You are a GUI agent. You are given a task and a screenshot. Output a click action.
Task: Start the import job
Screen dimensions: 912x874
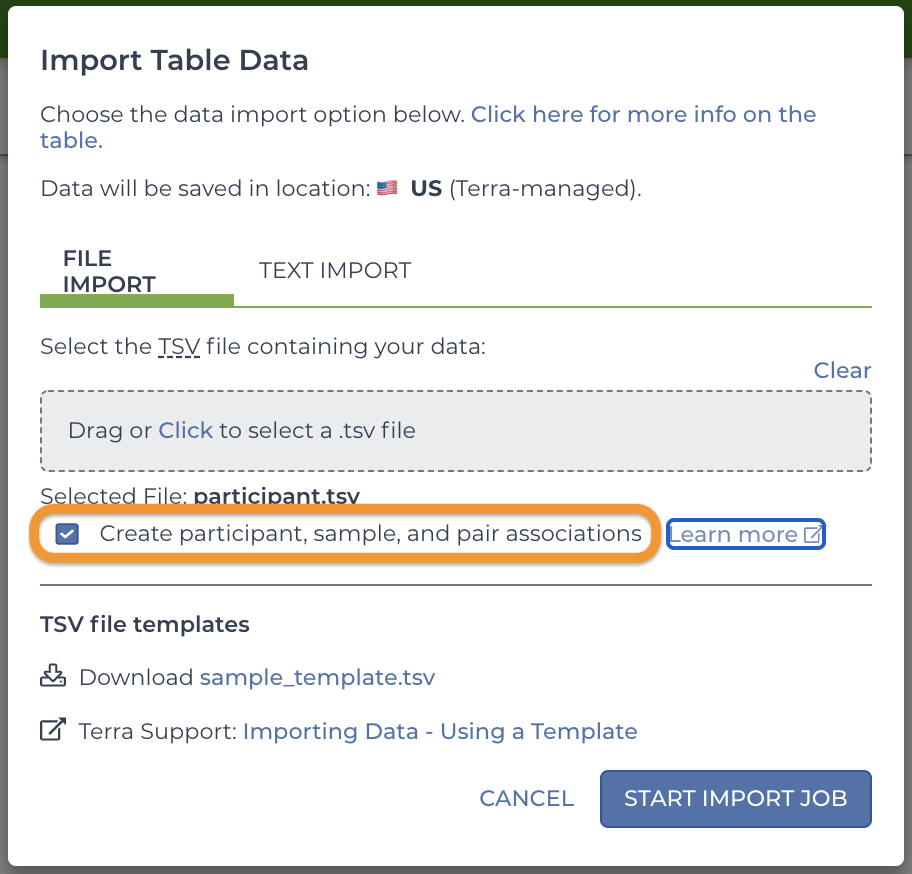click(x=736, y=798)
